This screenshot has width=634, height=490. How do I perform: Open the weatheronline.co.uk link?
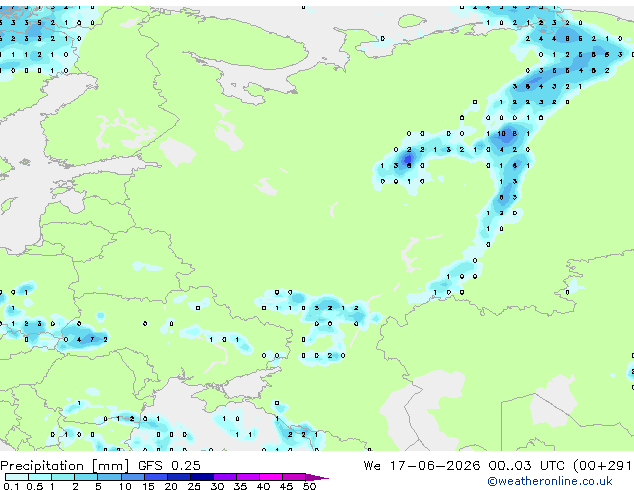point(550,481)
